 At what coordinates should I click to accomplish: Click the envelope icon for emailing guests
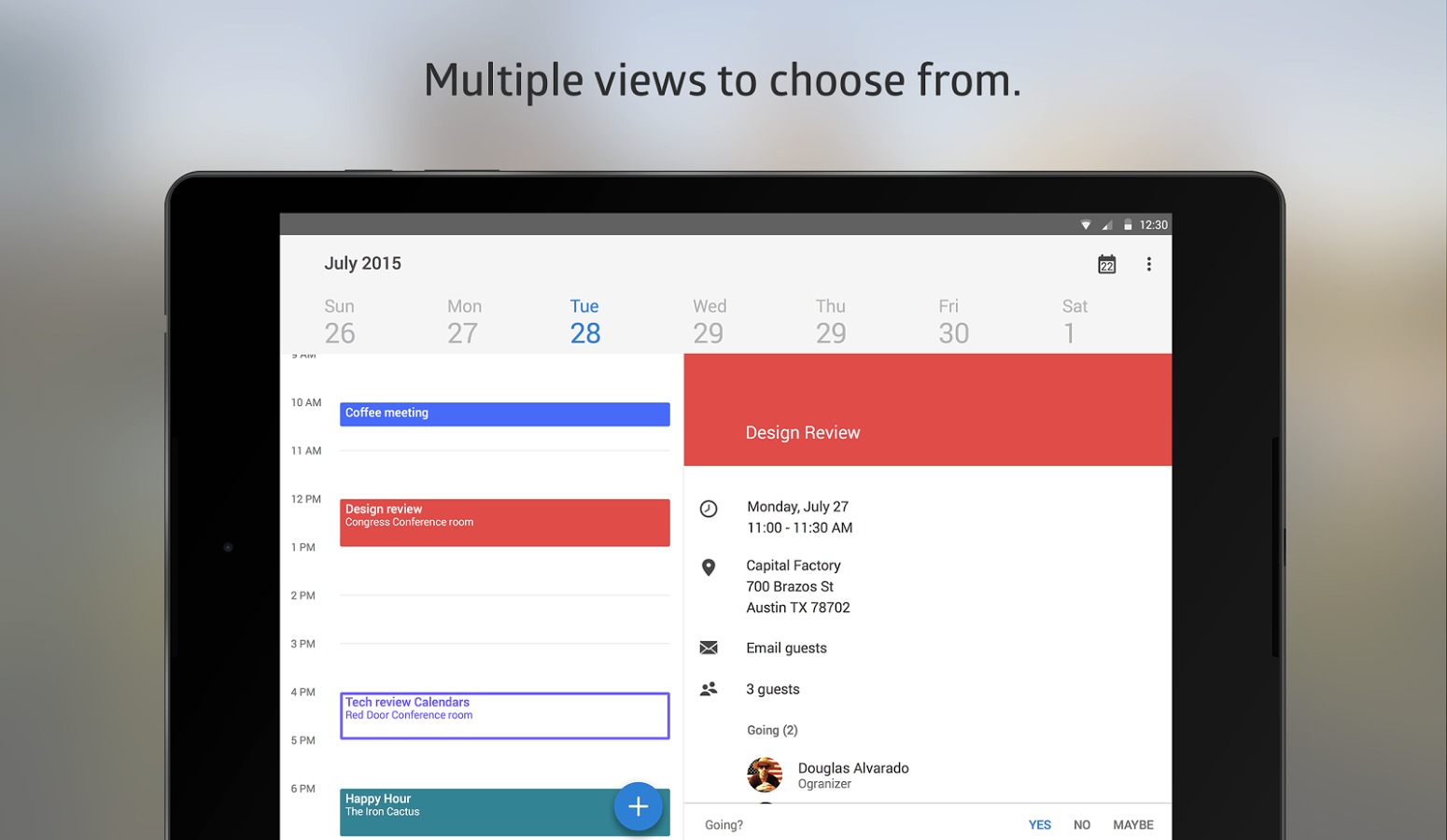pos(709,648)
